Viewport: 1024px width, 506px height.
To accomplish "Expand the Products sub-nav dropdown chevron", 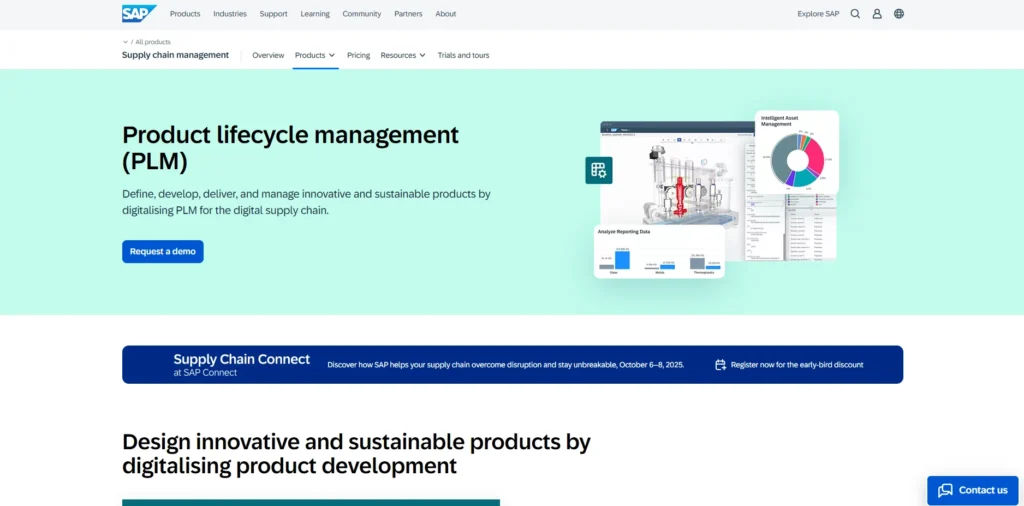I will click(332, 55).
